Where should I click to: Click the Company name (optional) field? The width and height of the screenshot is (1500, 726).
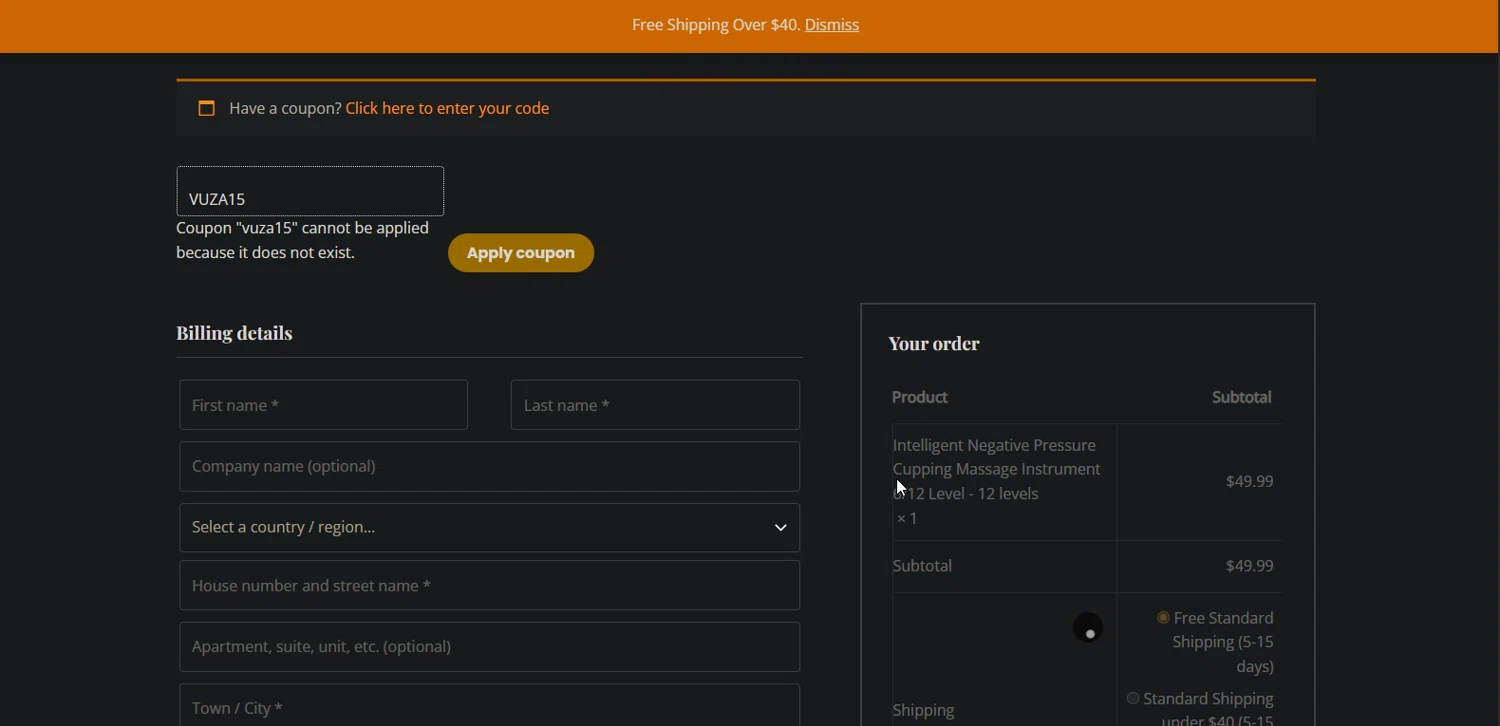pyautogui.click(x=490, y=466)
